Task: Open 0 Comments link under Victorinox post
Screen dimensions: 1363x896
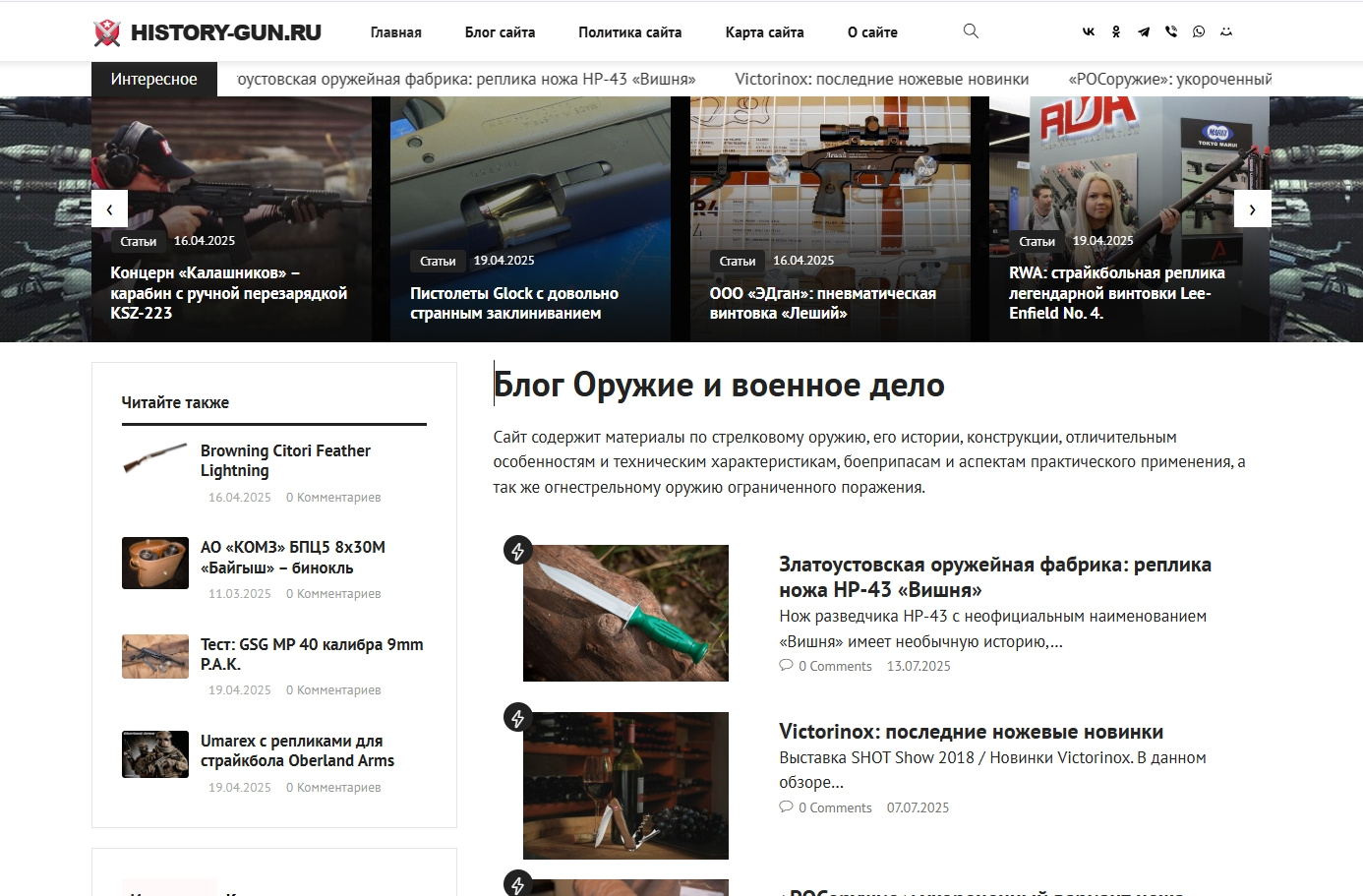Action: [835, 807]
